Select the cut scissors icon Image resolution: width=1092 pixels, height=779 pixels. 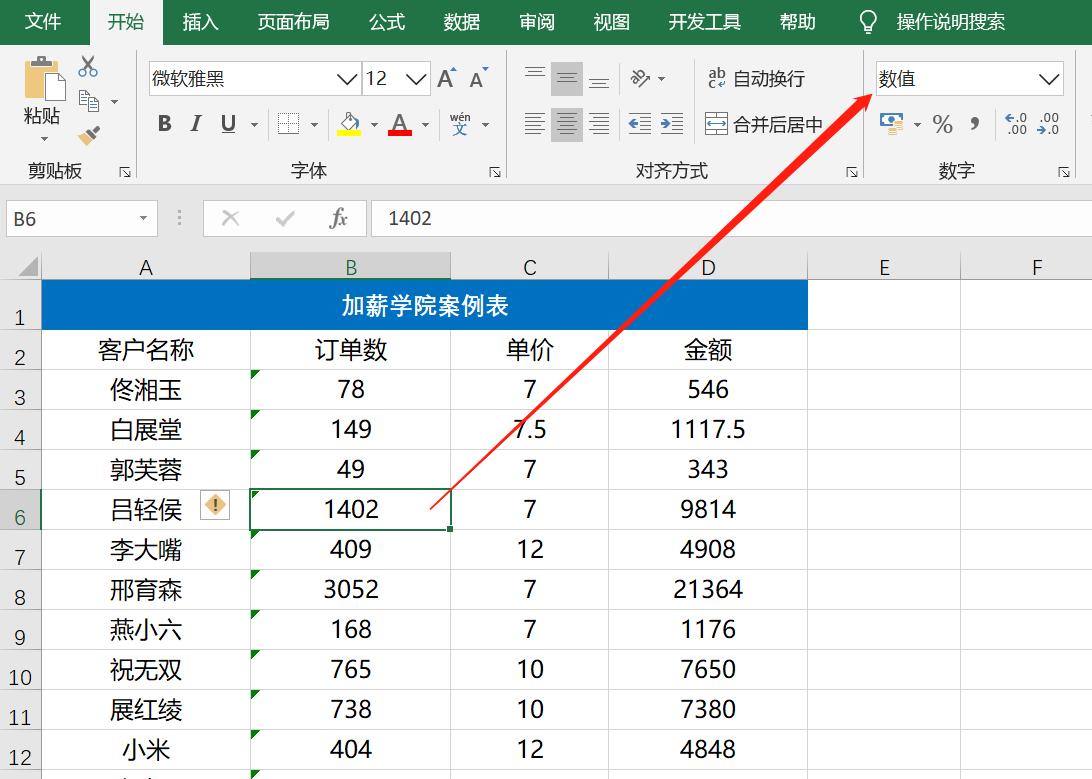coord(88,64)
